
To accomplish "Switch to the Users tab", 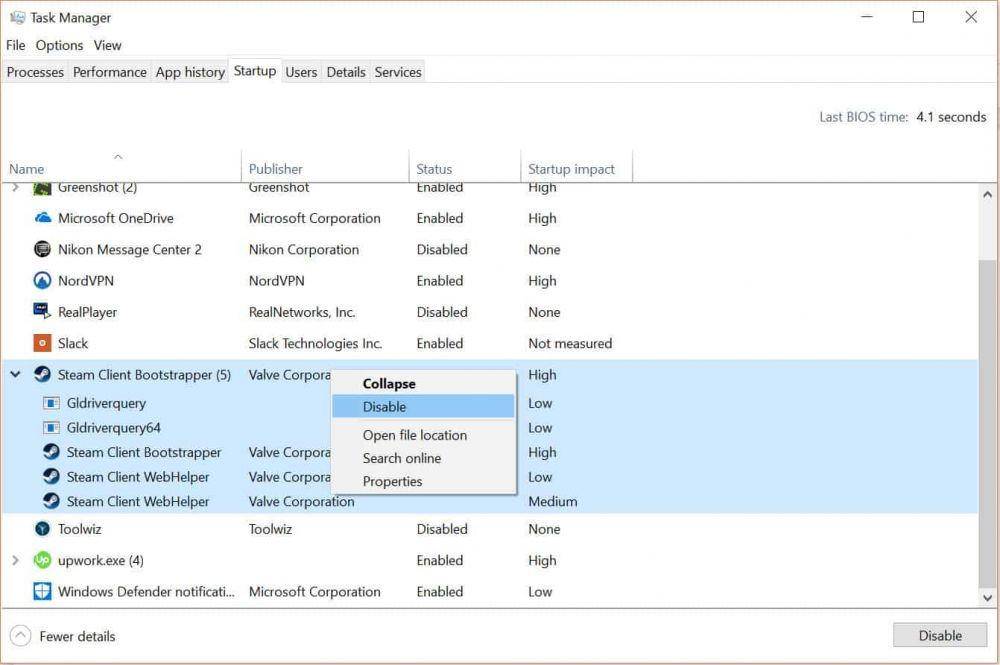I will pyautogui.click(x=301, y=72).
